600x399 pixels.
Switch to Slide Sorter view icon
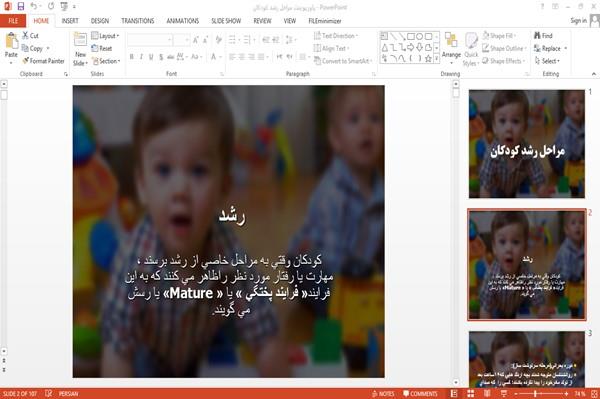[470, 394]
